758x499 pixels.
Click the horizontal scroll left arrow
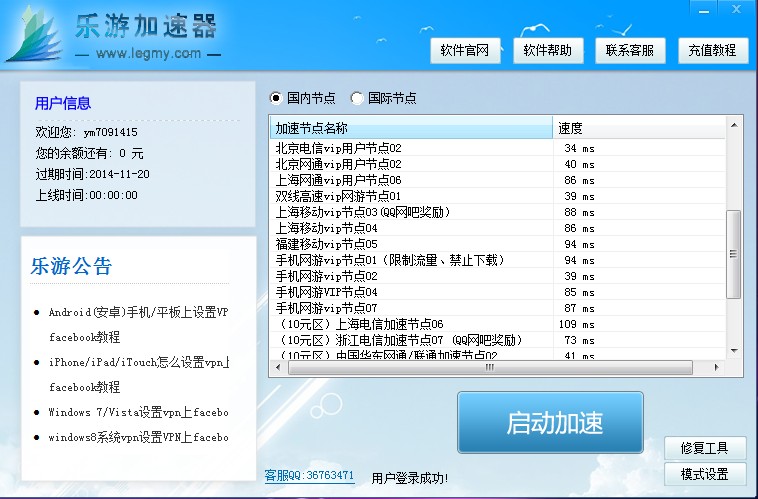tap(278, 367)
